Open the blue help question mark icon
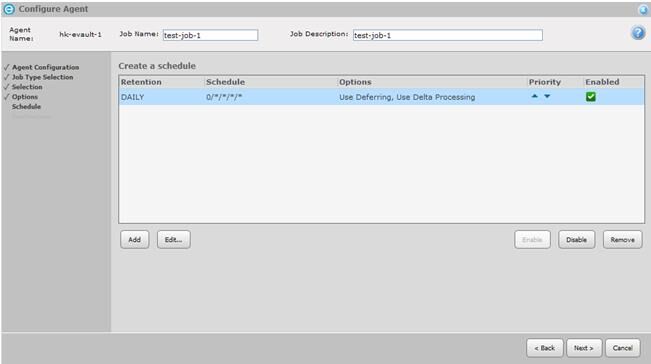This screenshot has height=364, width=651. (x=638, y=33)
